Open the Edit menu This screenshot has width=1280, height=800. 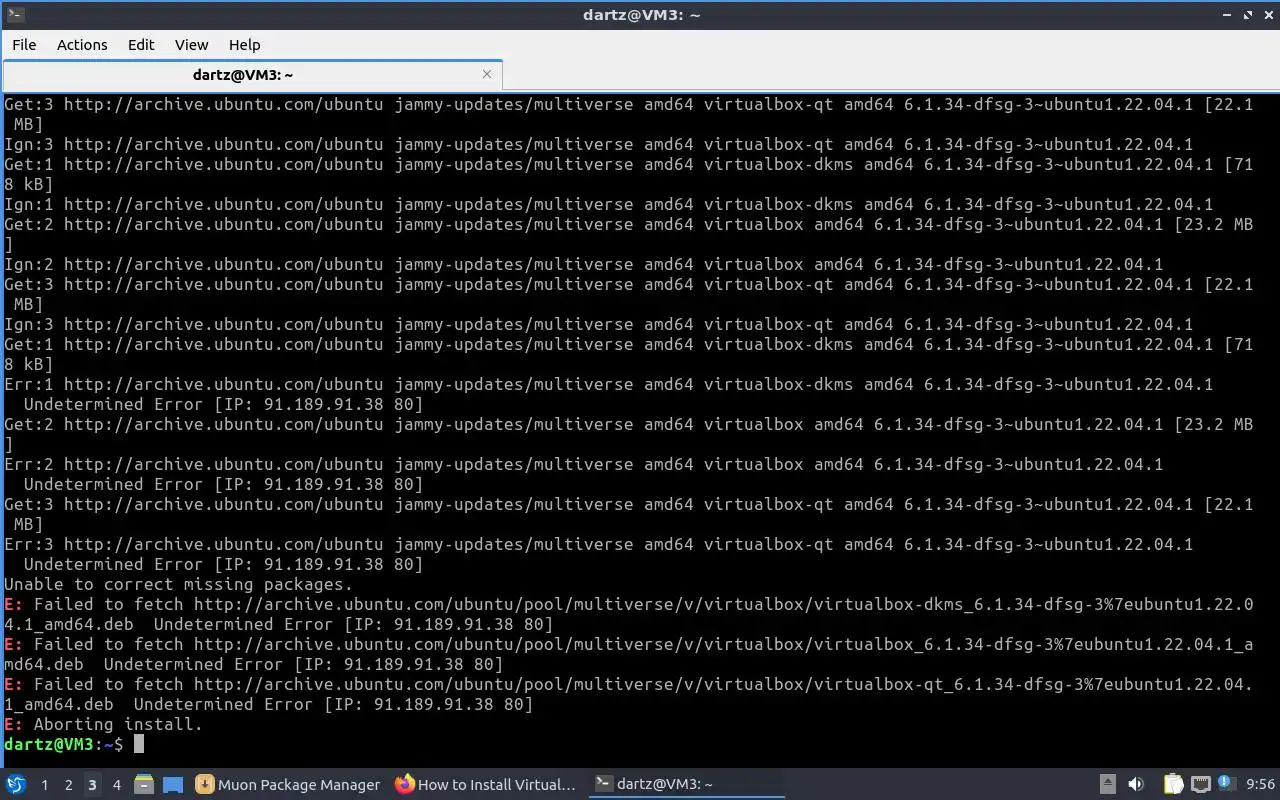(x=141, y=45)
